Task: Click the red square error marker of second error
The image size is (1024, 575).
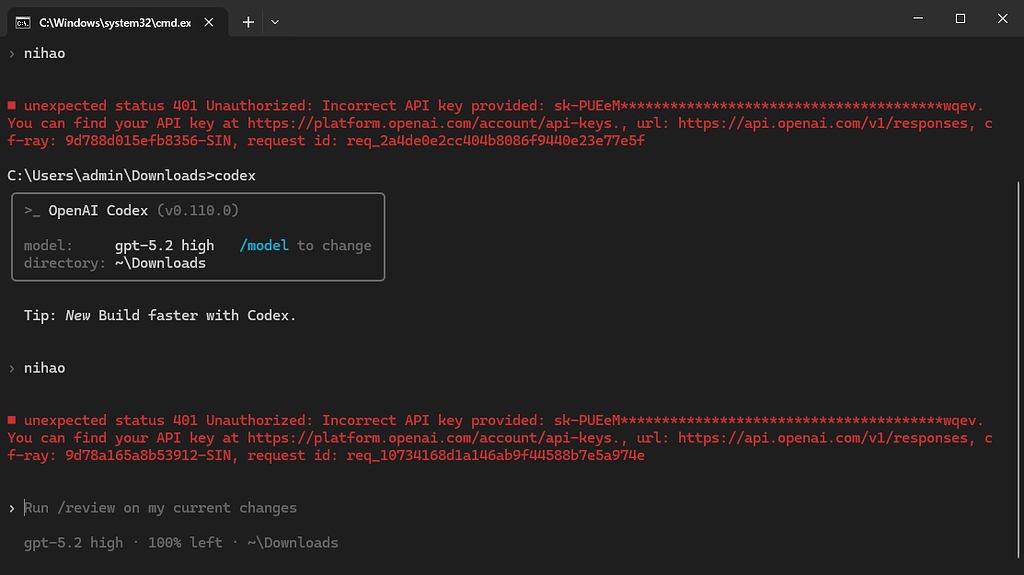Action: point(12,420)
